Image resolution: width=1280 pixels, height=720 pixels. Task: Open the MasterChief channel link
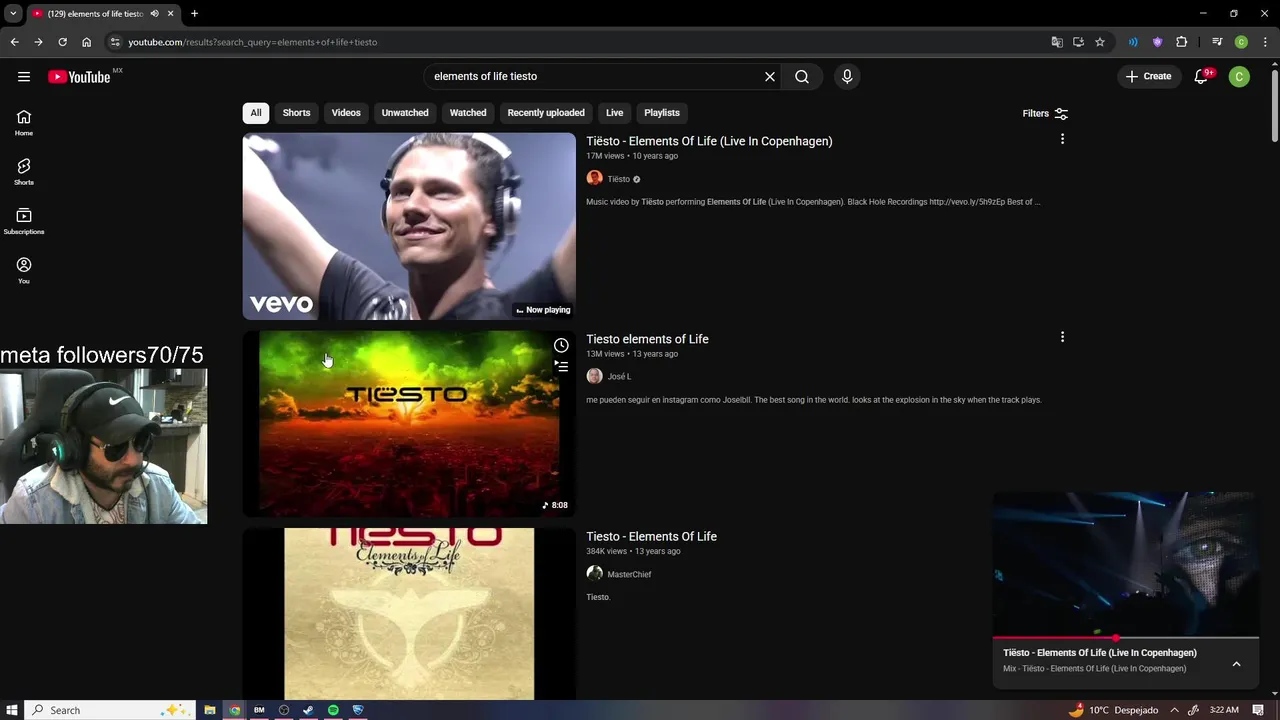(629, 574)
